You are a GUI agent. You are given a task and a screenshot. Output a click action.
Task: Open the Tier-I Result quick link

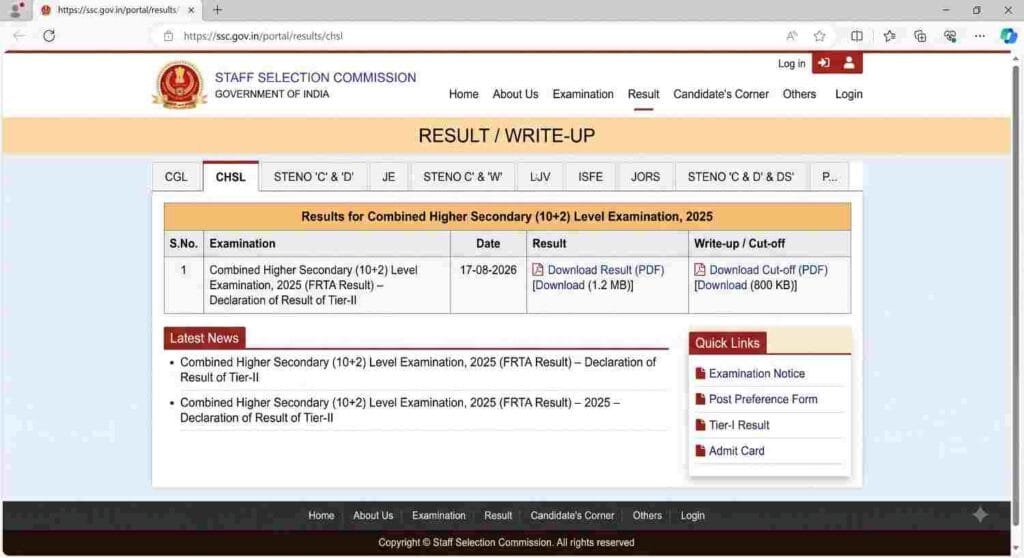(x=739, y=425)
